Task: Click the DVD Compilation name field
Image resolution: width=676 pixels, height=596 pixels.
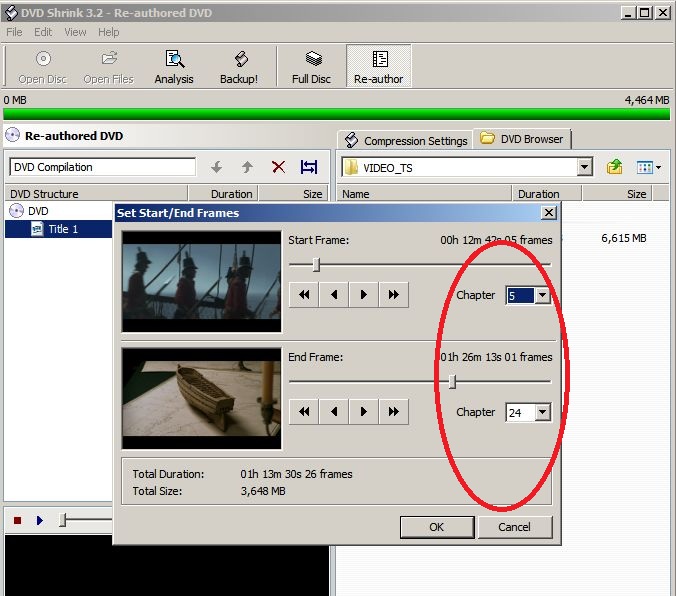Action: pyautogui.click(x=103, y=167)
